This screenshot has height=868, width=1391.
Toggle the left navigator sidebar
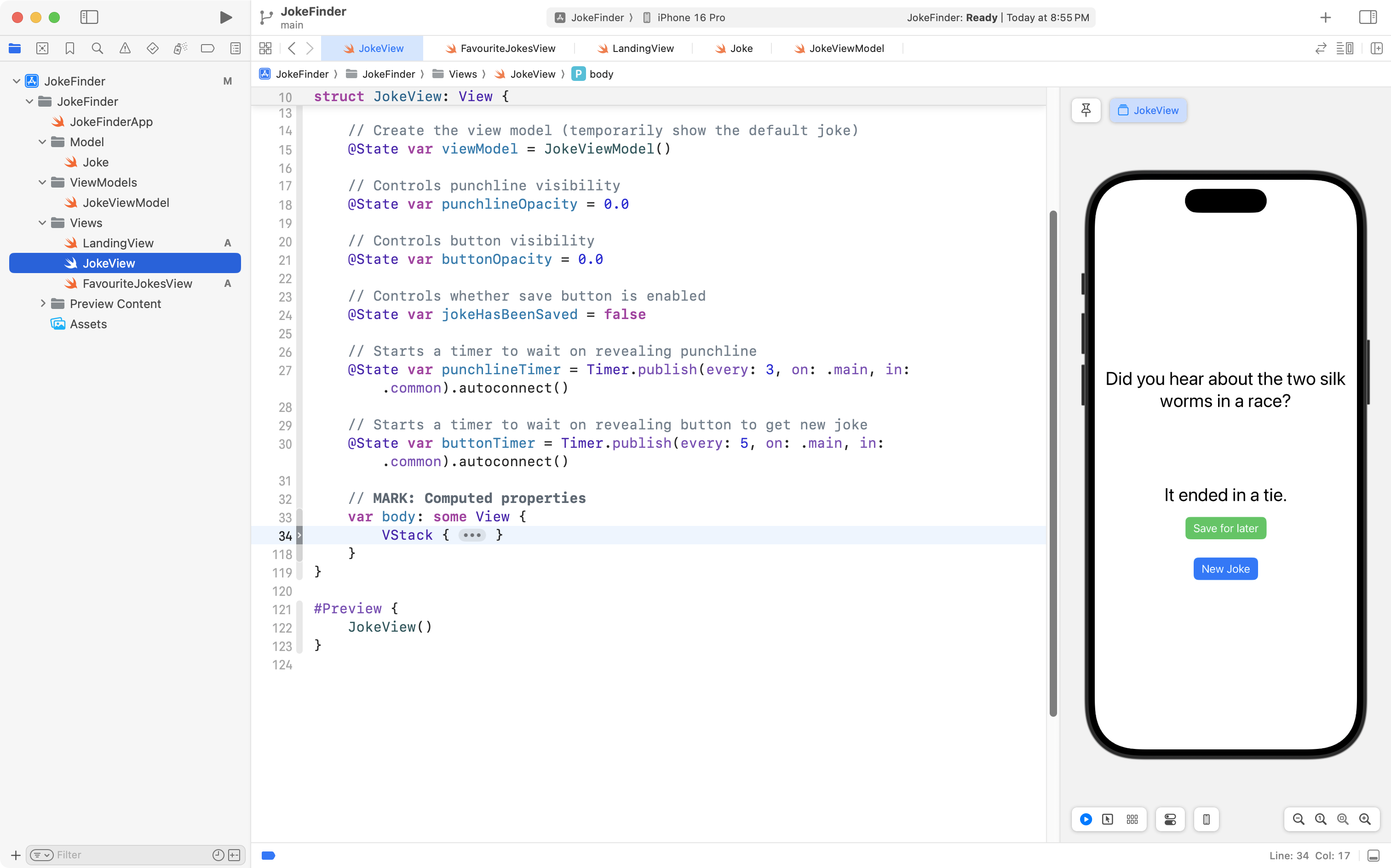(89, 17)
